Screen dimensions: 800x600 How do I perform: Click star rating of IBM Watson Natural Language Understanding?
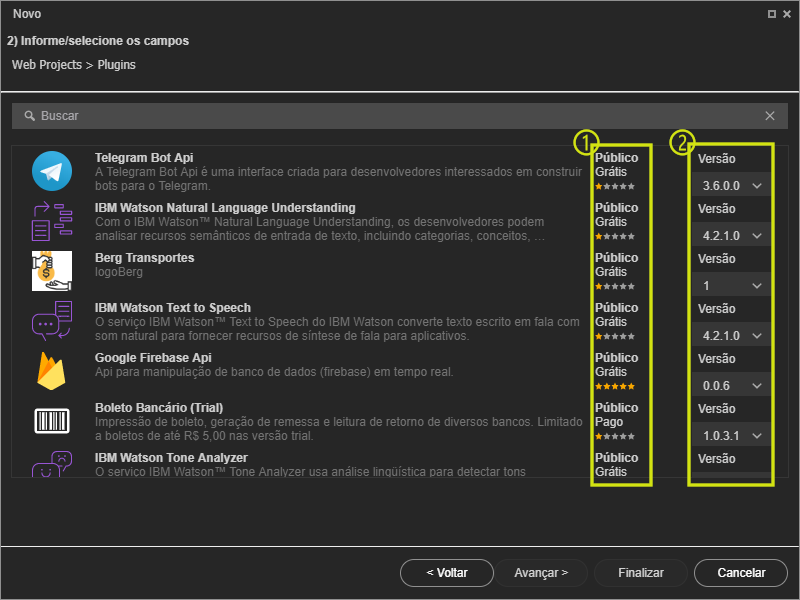point(615,237)
